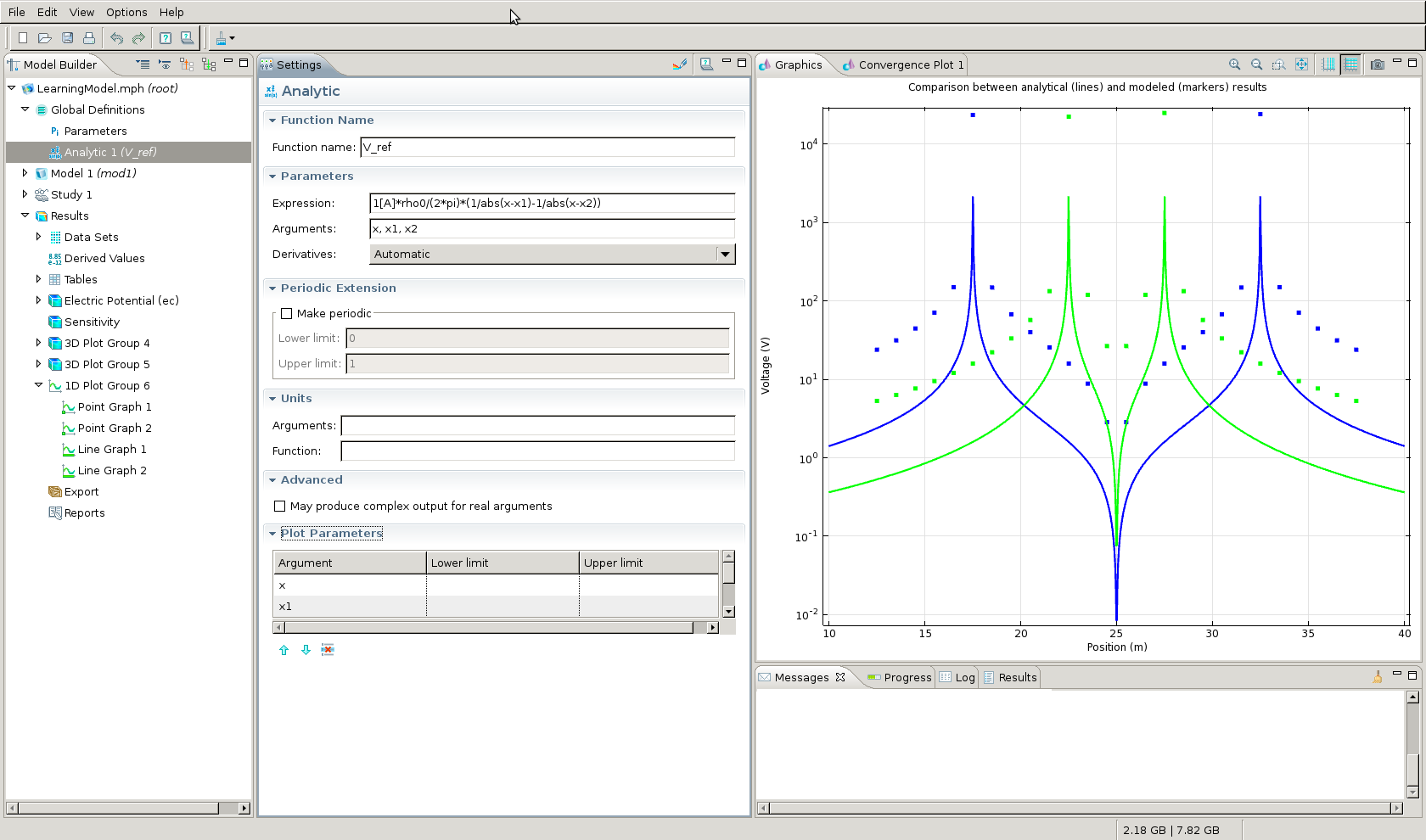Click the Expression input field

tap(552, 203)
